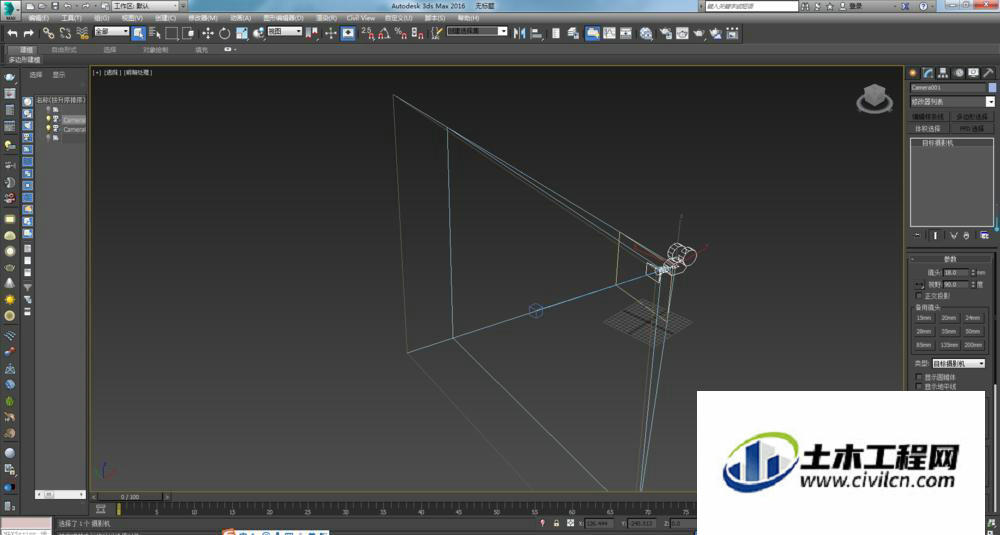Screen dimensions: 1000x535
Task: Select the 200mm stock lens button
Action: pyautogui.click(x=973, y=345)
